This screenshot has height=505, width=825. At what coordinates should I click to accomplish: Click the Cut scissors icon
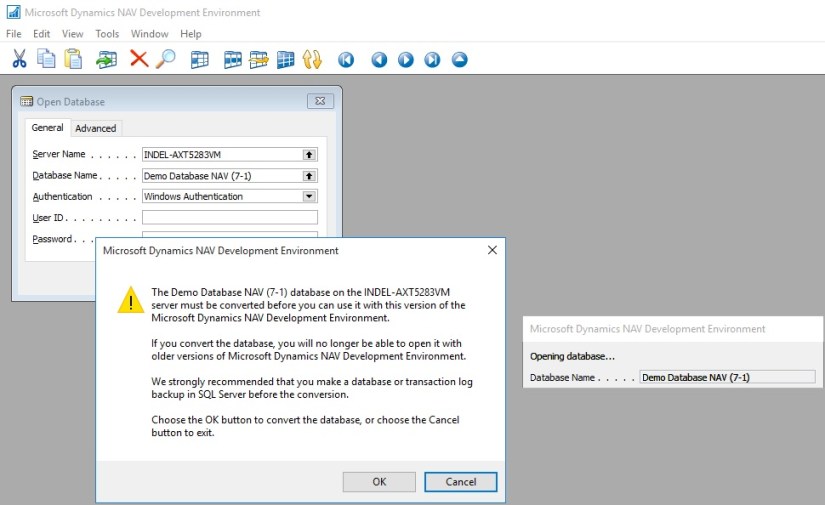click(19, 59)
